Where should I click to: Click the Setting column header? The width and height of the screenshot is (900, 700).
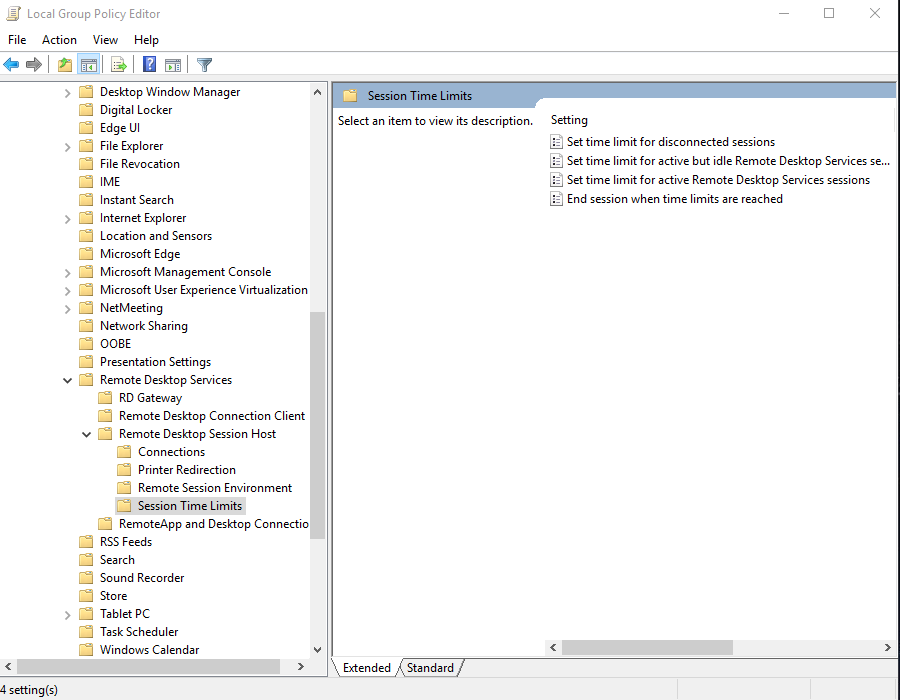tap(569, 120)
